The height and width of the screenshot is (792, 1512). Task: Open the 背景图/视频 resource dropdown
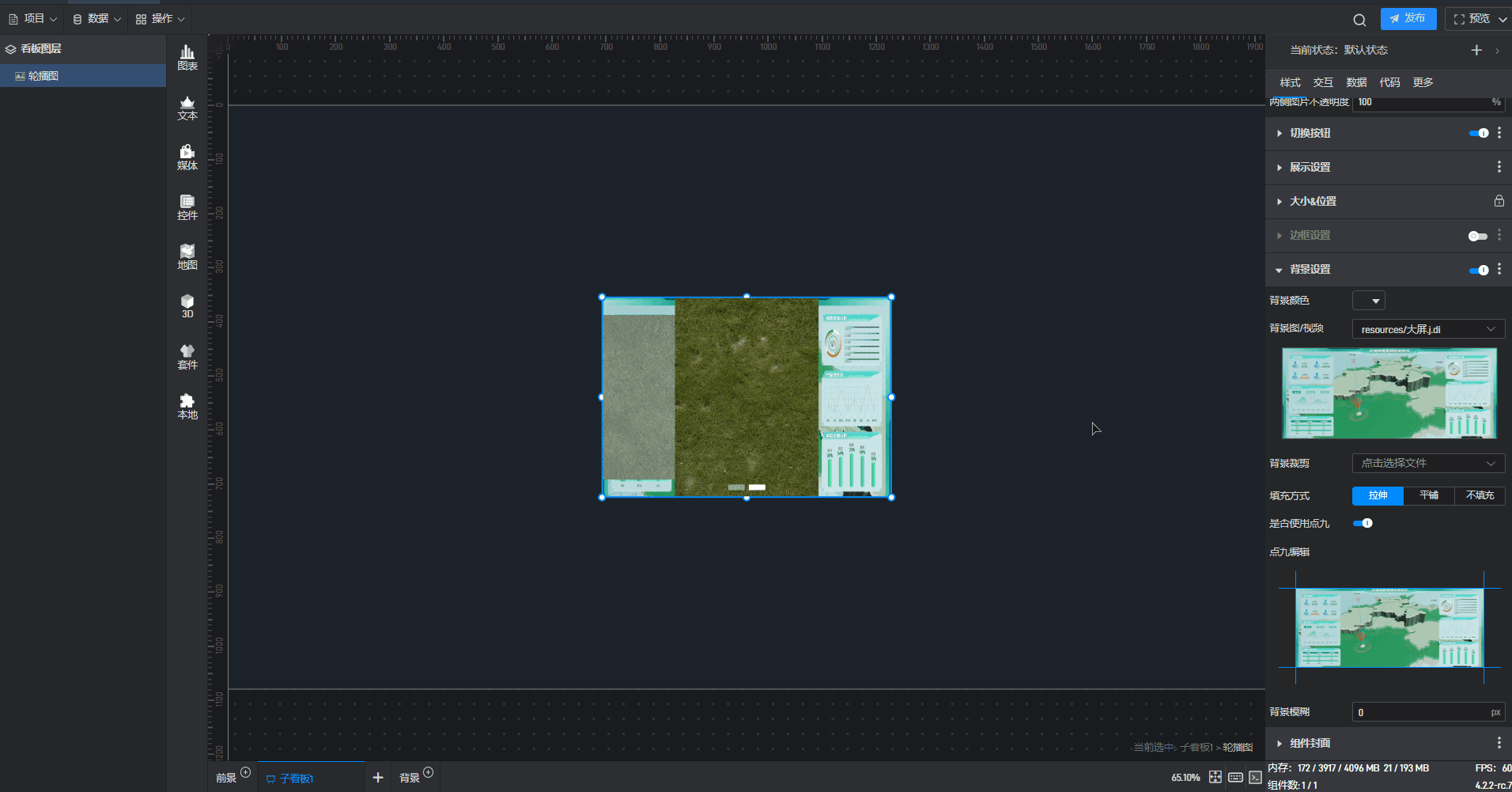(1427, 329)
